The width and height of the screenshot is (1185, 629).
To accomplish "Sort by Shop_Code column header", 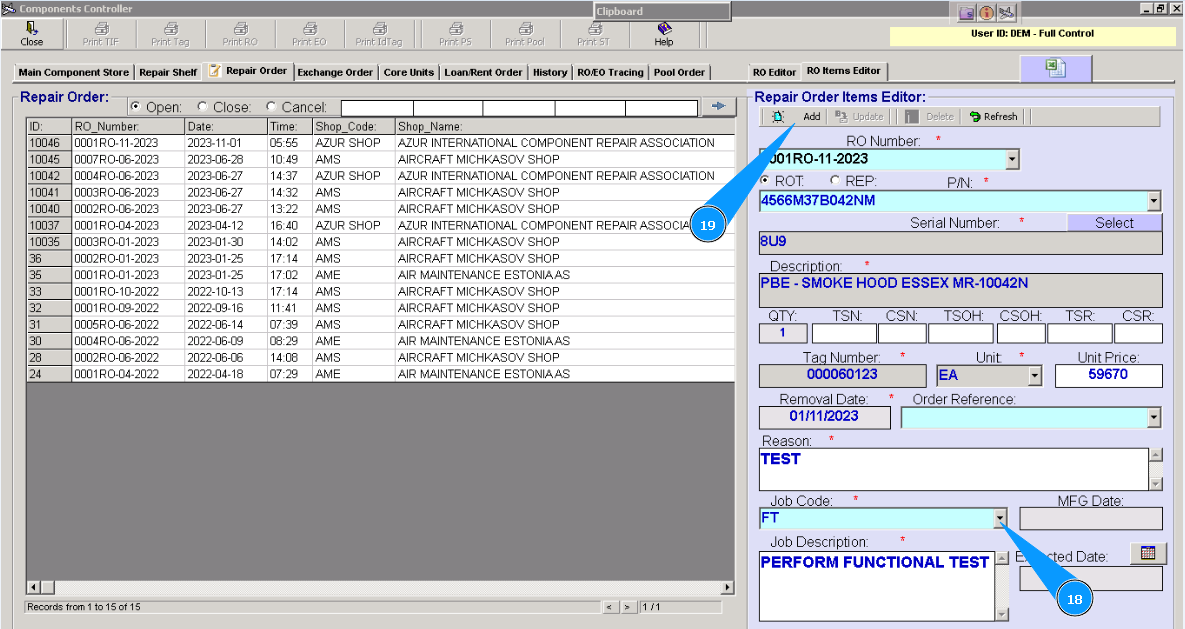I will tap(354, 126).
